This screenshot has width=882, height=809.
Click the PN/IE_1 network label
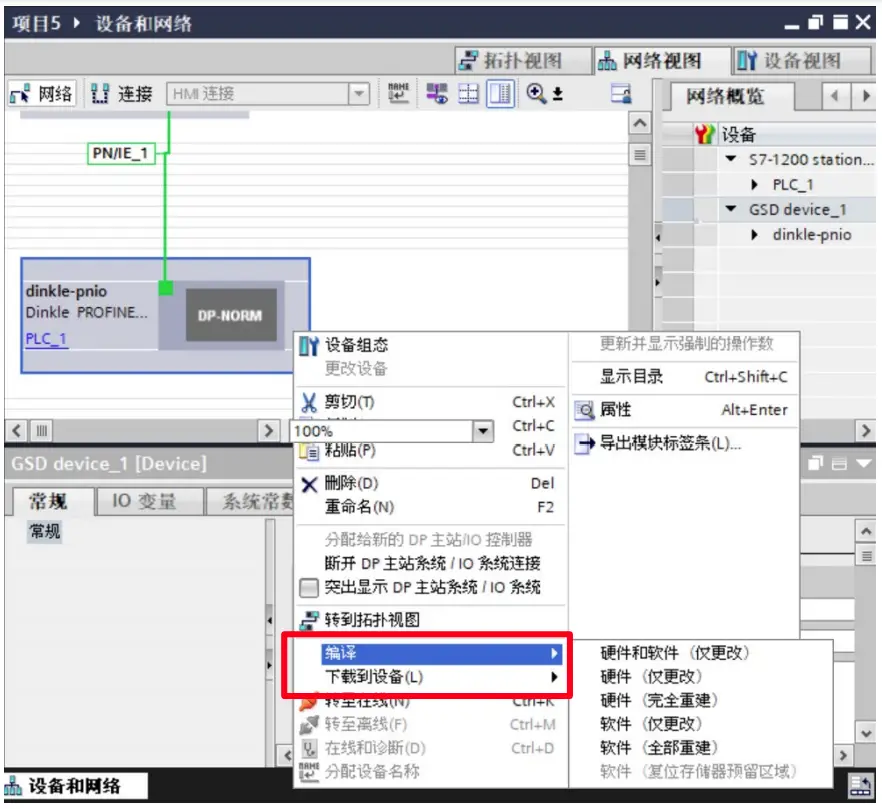[x=120, y=153]
